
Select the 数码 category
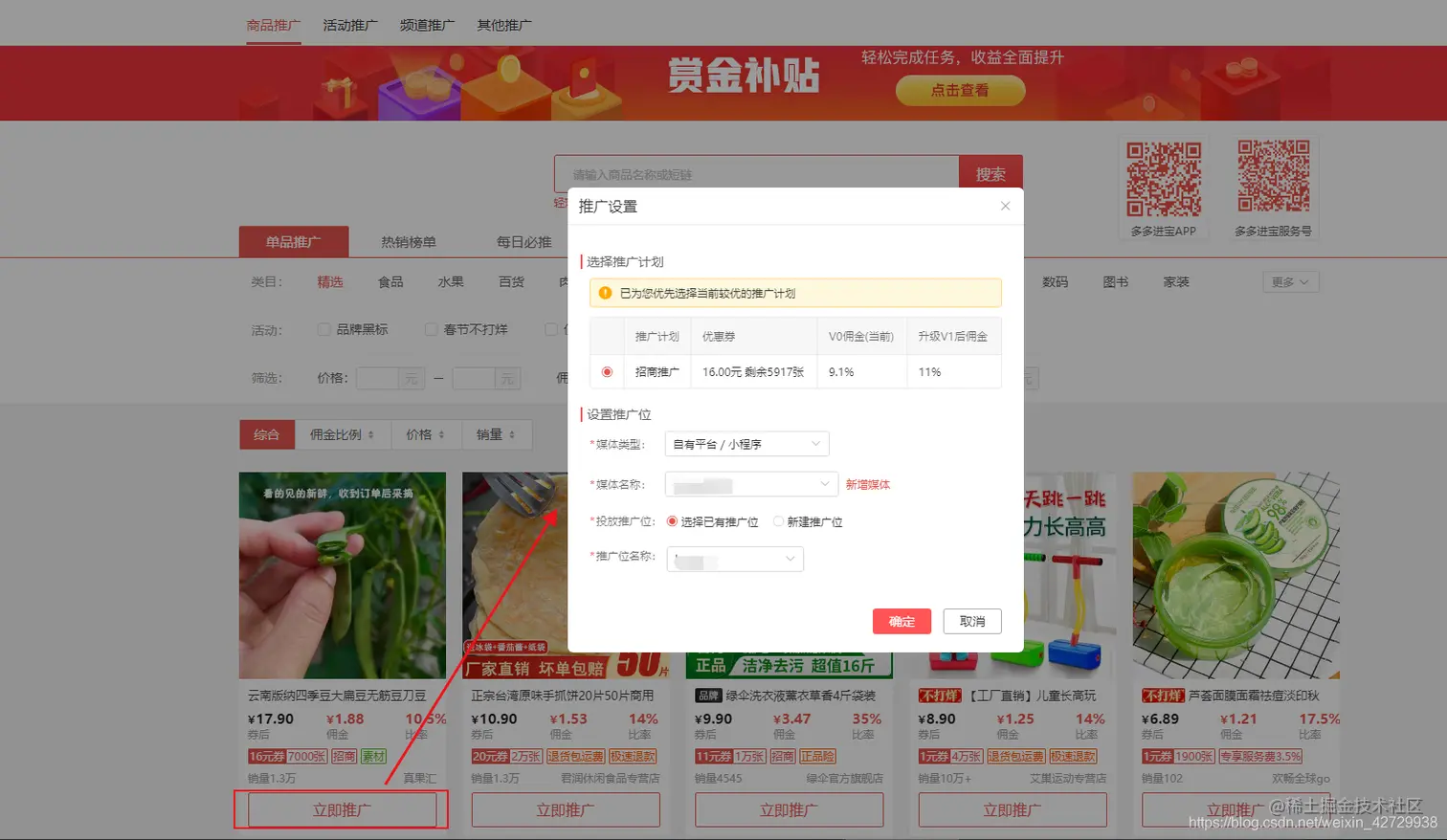click(1056, 282)
